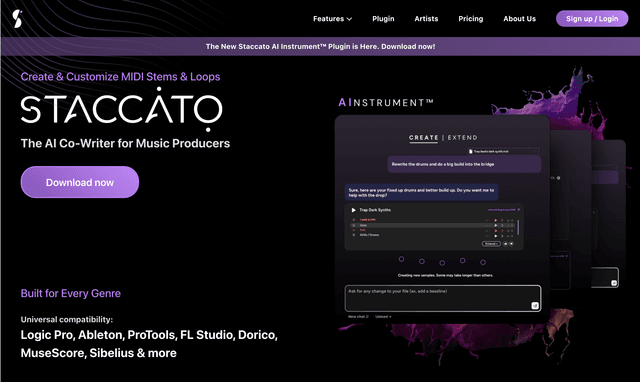Click the track list scrollbar in the plugin
Image resolution: width=640 pixels, height=382 pixels.
coord(518,227)
